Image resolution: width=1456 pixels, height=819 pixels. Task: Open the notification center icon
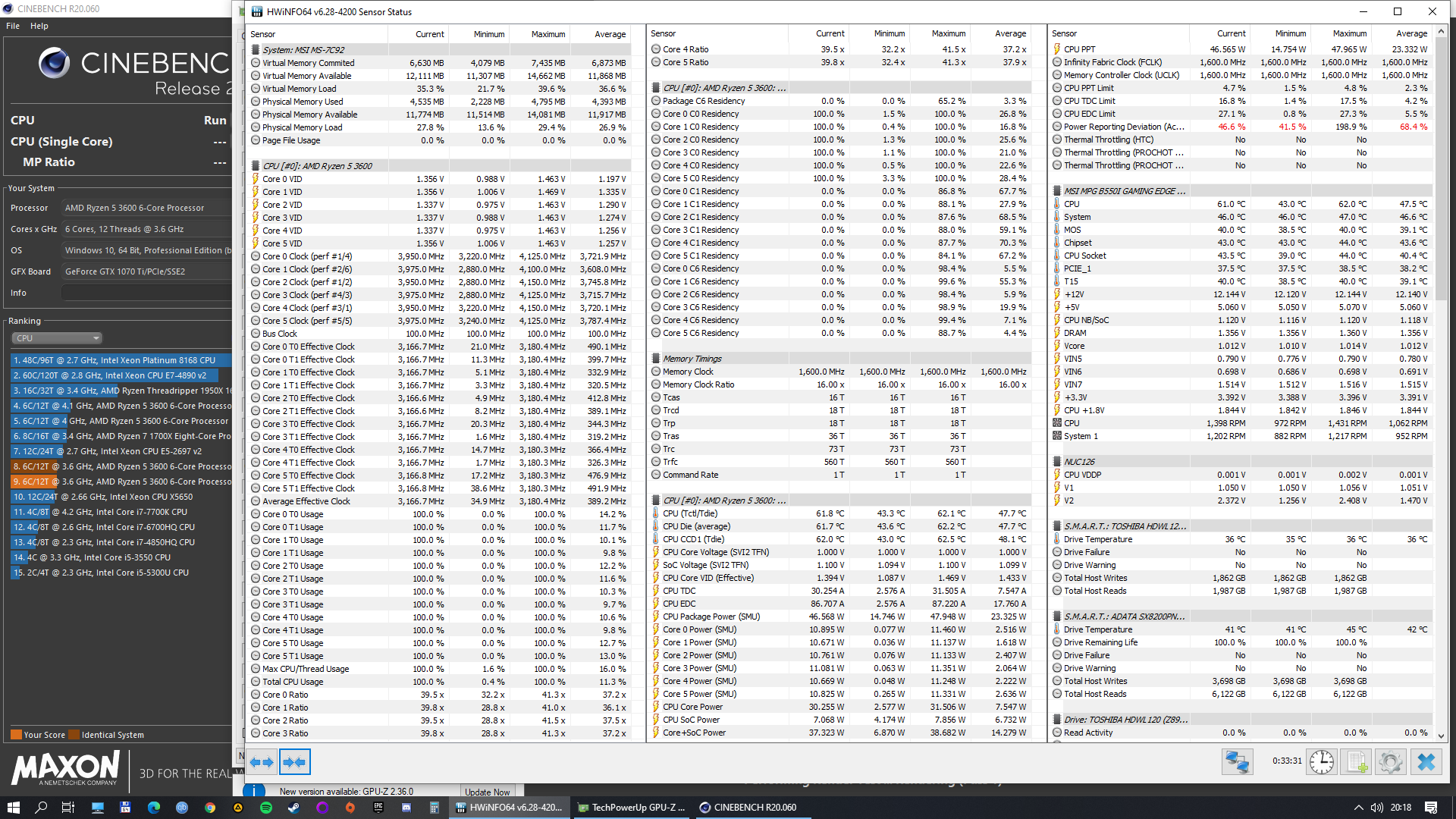pos(1431,808)
